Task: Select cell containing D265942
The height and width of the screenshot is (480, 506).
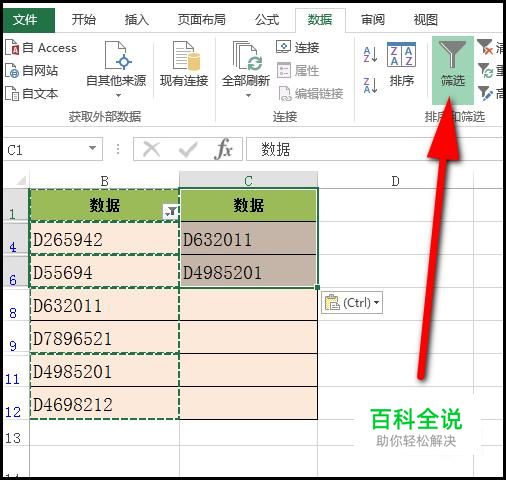Action: tap(104, 238)
